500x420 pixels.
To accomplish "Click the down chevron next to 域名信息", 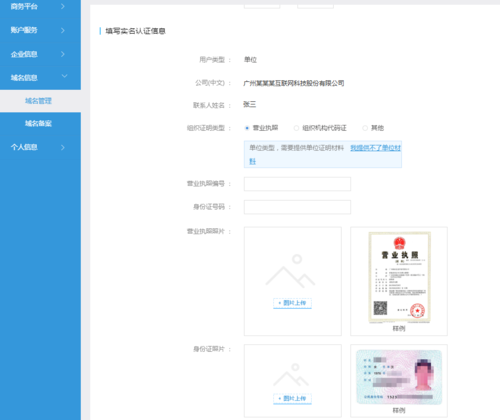I will [x=64, y=76].
